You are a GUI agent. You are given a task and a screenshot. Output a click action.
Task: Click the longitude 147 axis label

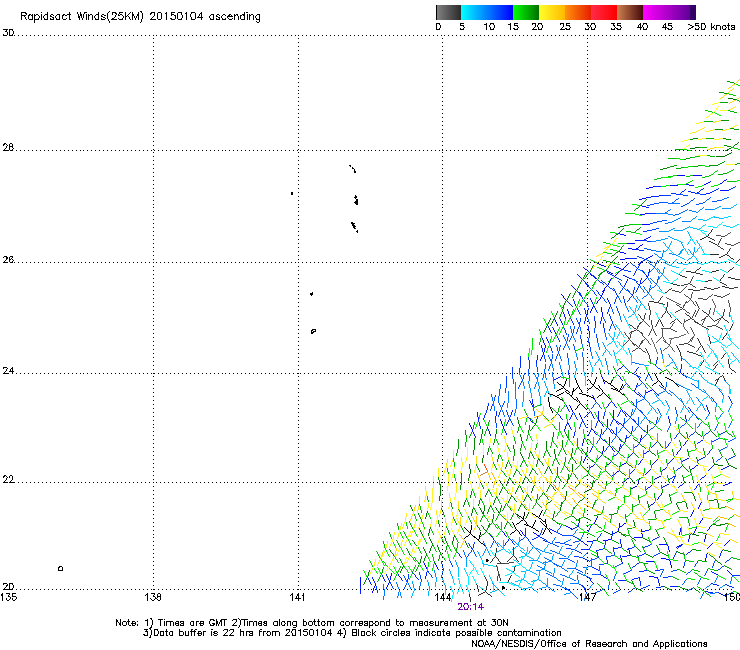coord(587,597)
